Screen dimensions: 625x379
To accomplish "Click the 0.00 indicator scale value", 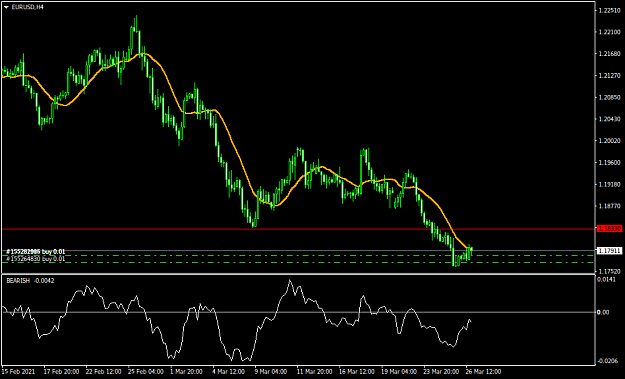I will tap(603, 312).
